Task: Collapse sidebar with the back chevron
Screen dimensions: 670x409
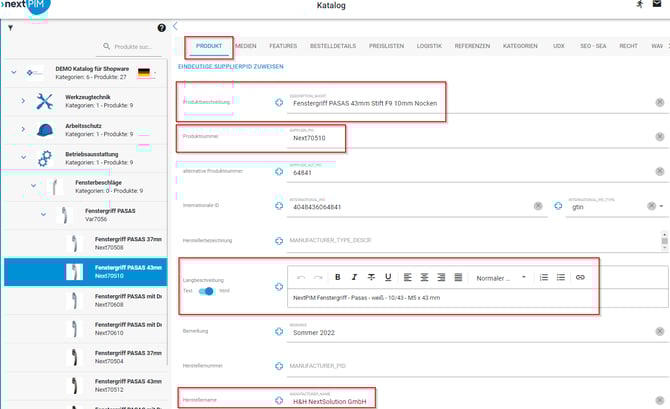Action: (x=175, y=26)
